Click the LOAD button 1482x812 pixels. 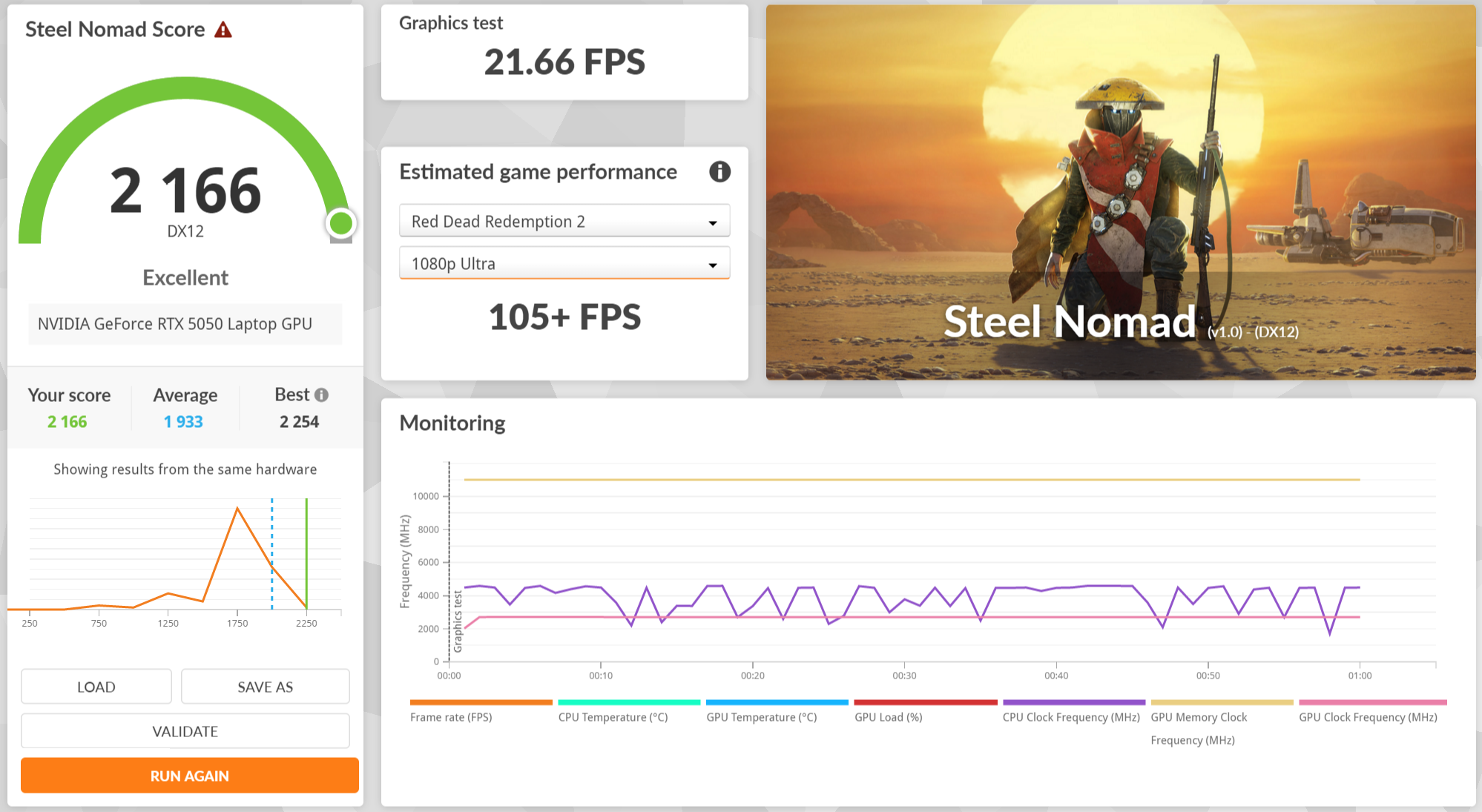tap(96, 687)
